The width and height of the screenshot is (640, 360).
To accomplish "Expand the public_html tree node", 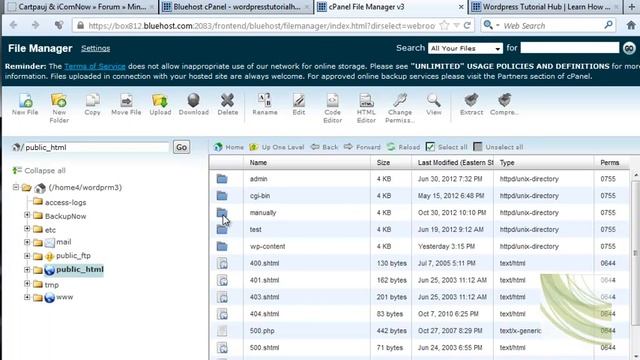I will pos(27,269).
